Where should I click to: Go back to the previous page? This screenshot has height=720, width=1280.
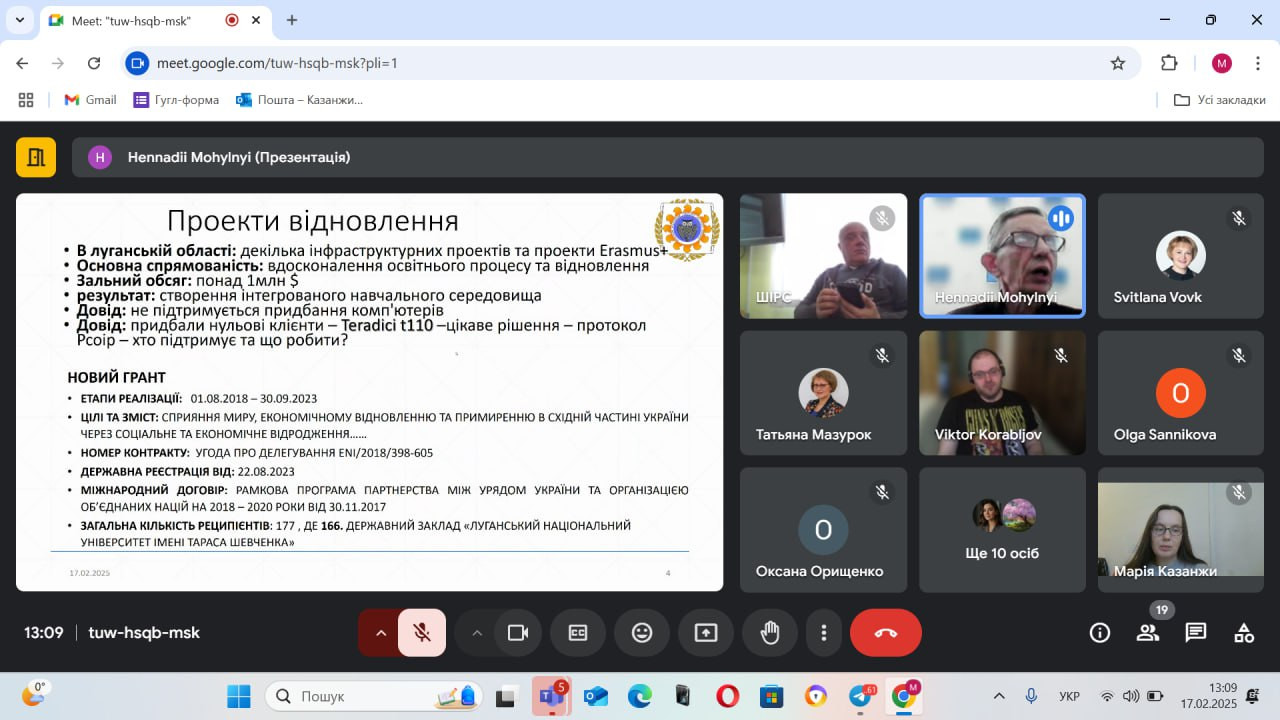point(22,63)
